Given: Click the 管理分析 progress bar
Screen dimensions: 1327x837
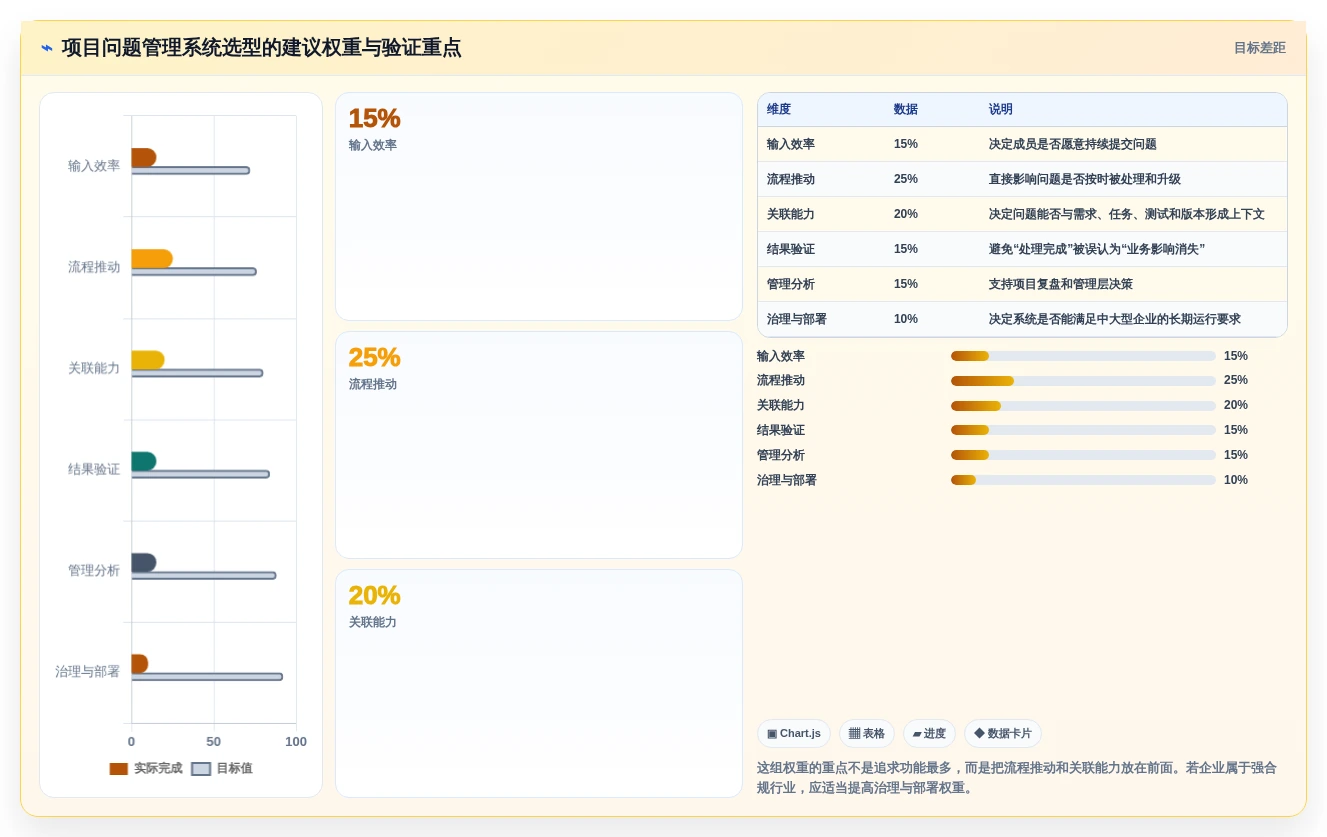Looking at the screenshot, I should coord(1083,455).
